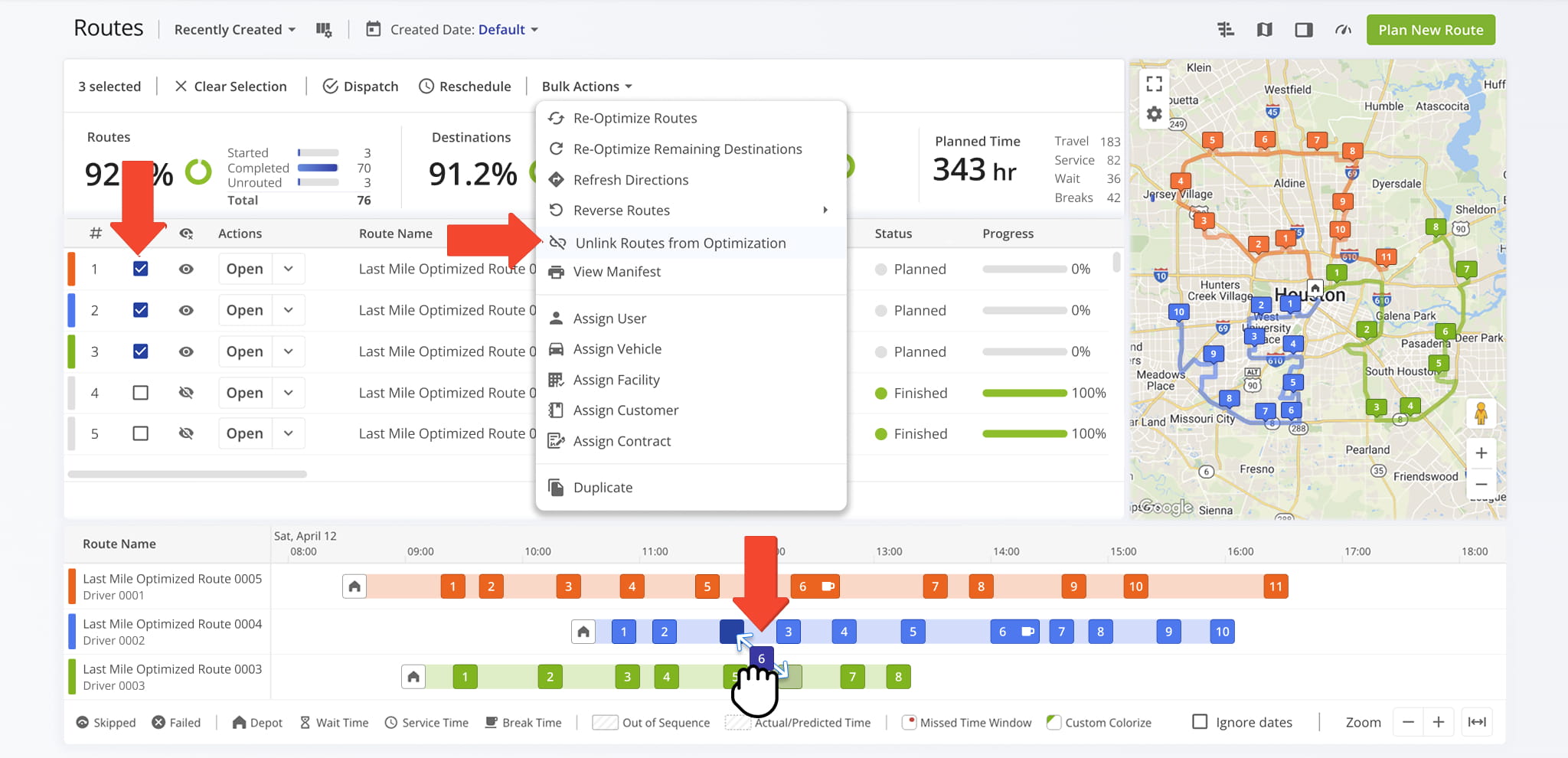1568x758 pixels.
Task: Click the fit-to-width zoom icon in timeline
Action: (1477, 722)
